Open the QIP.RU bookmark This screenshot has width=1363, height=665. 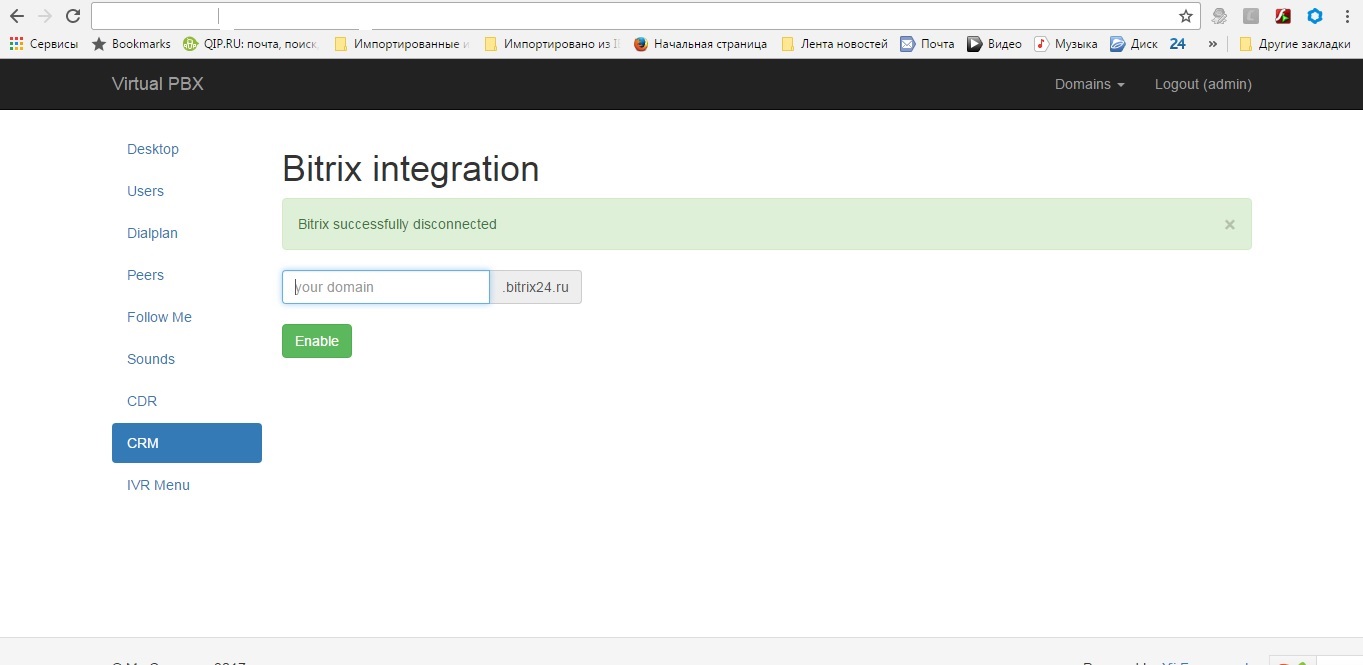250,44
